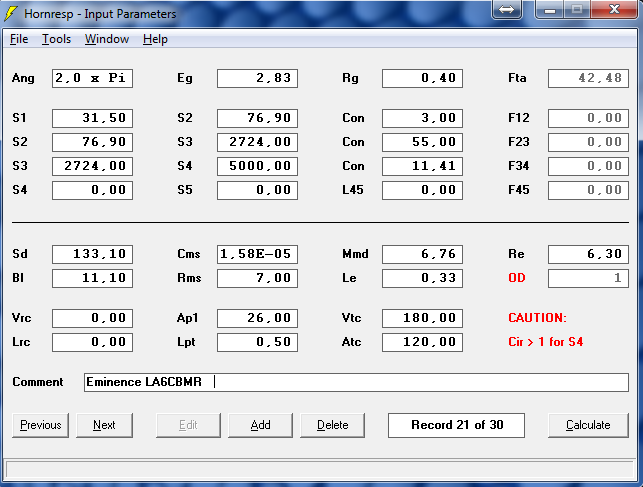Select the Atc field with 120,00
The width and height of the screenshot is (643, 487).
tap(422, 342)
